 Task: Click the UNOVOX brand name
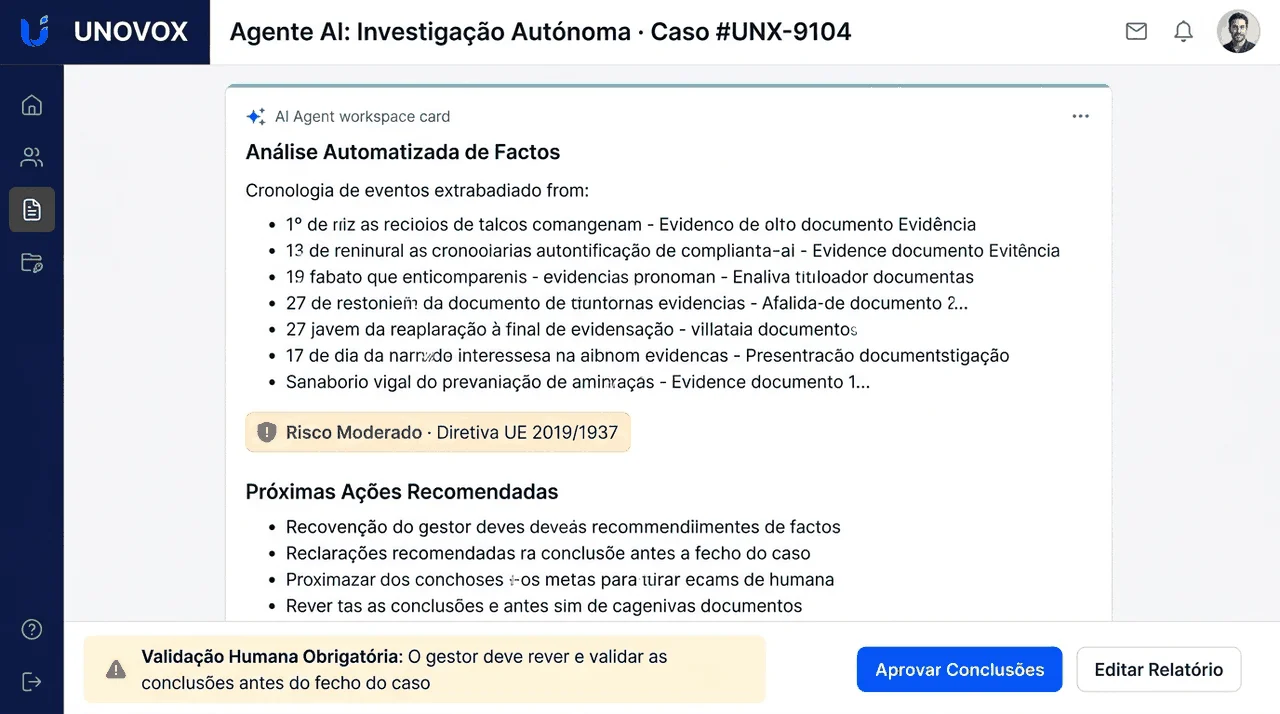[x=131, y=32]
